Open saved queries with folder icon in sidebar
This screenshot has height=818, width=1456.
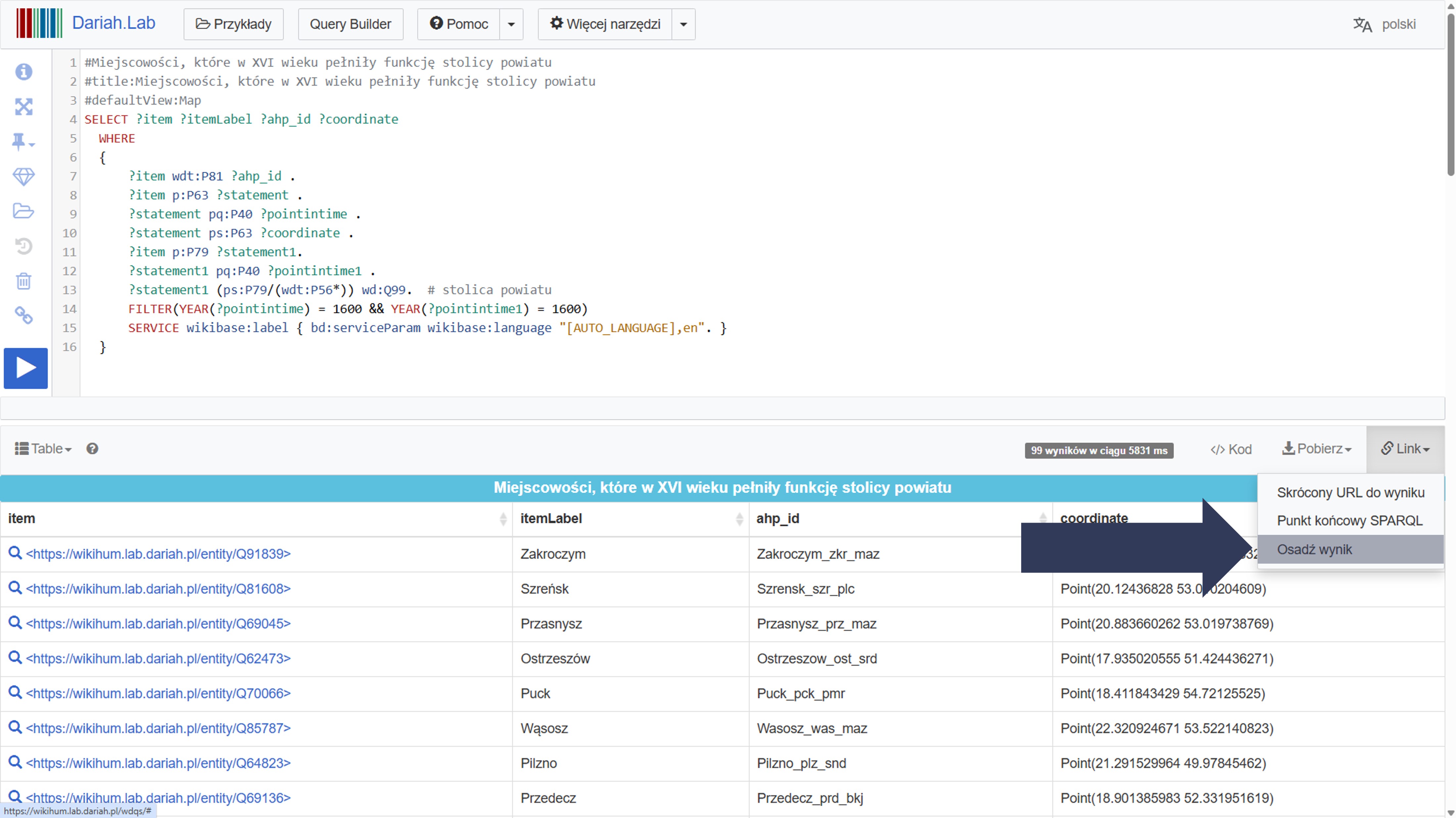click(24, 211)
